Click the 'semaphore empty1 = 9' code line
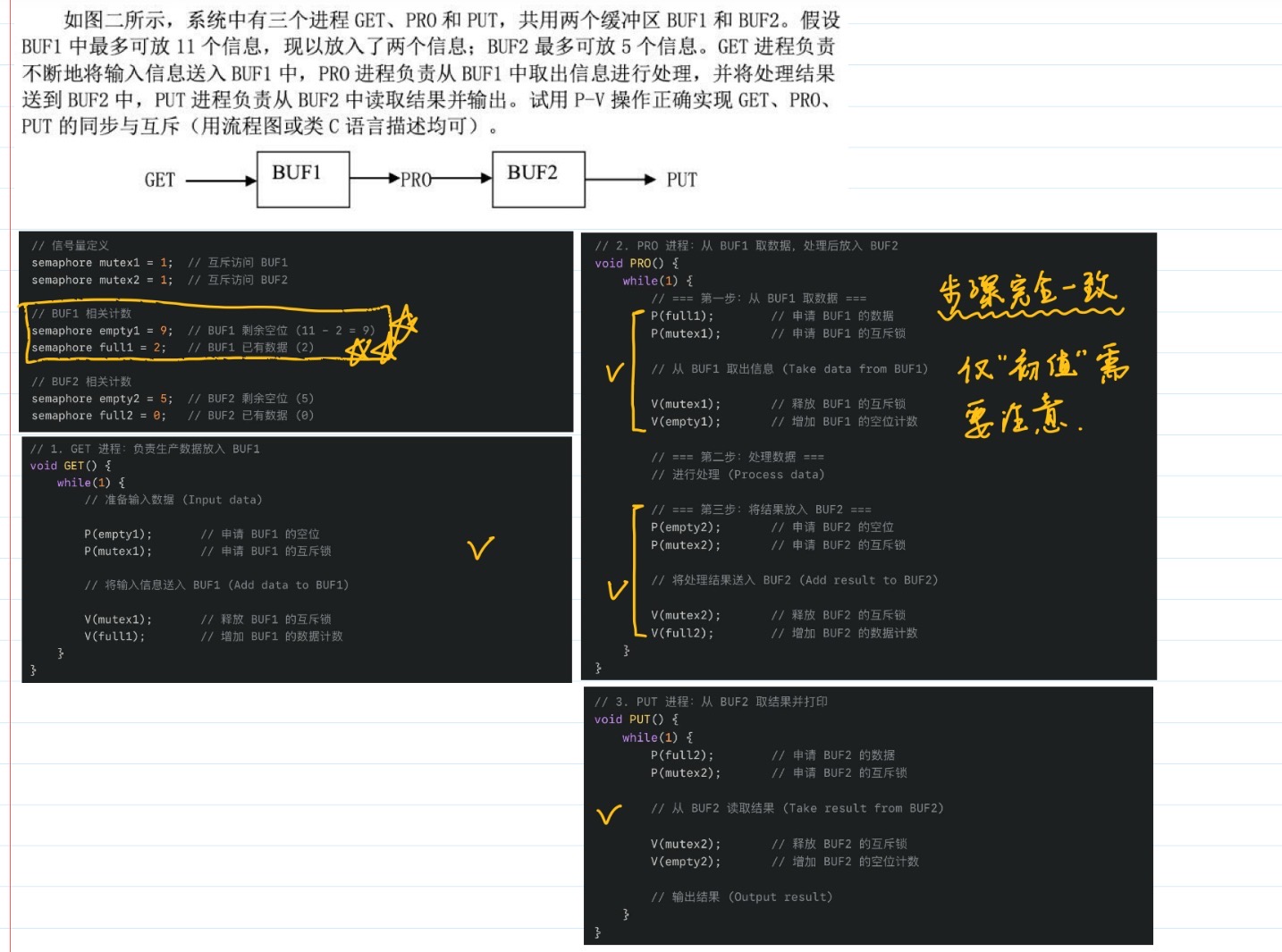This screenshot has height=952, width=1282. 102,331
